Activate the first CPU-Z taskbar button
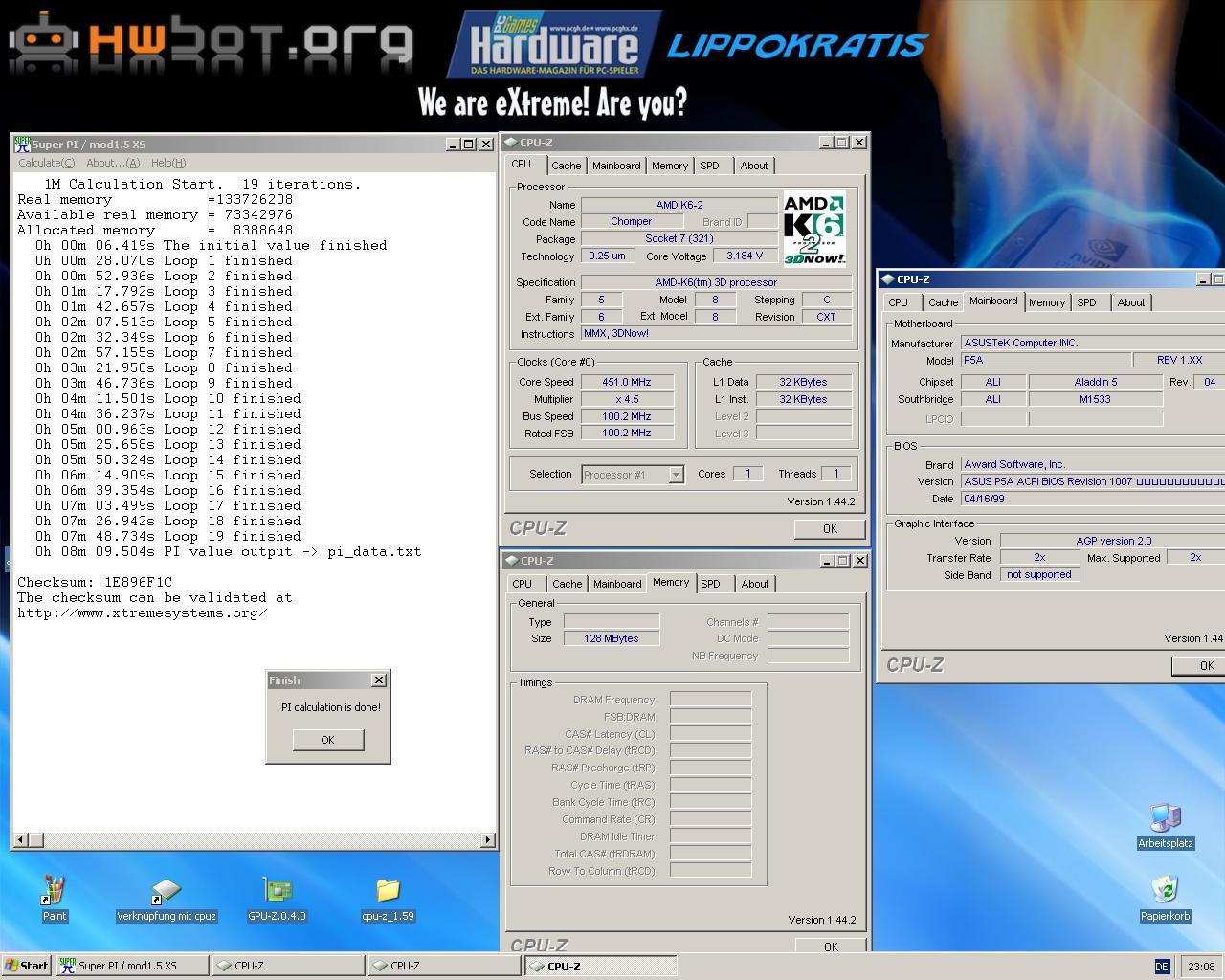 [288, 966]
